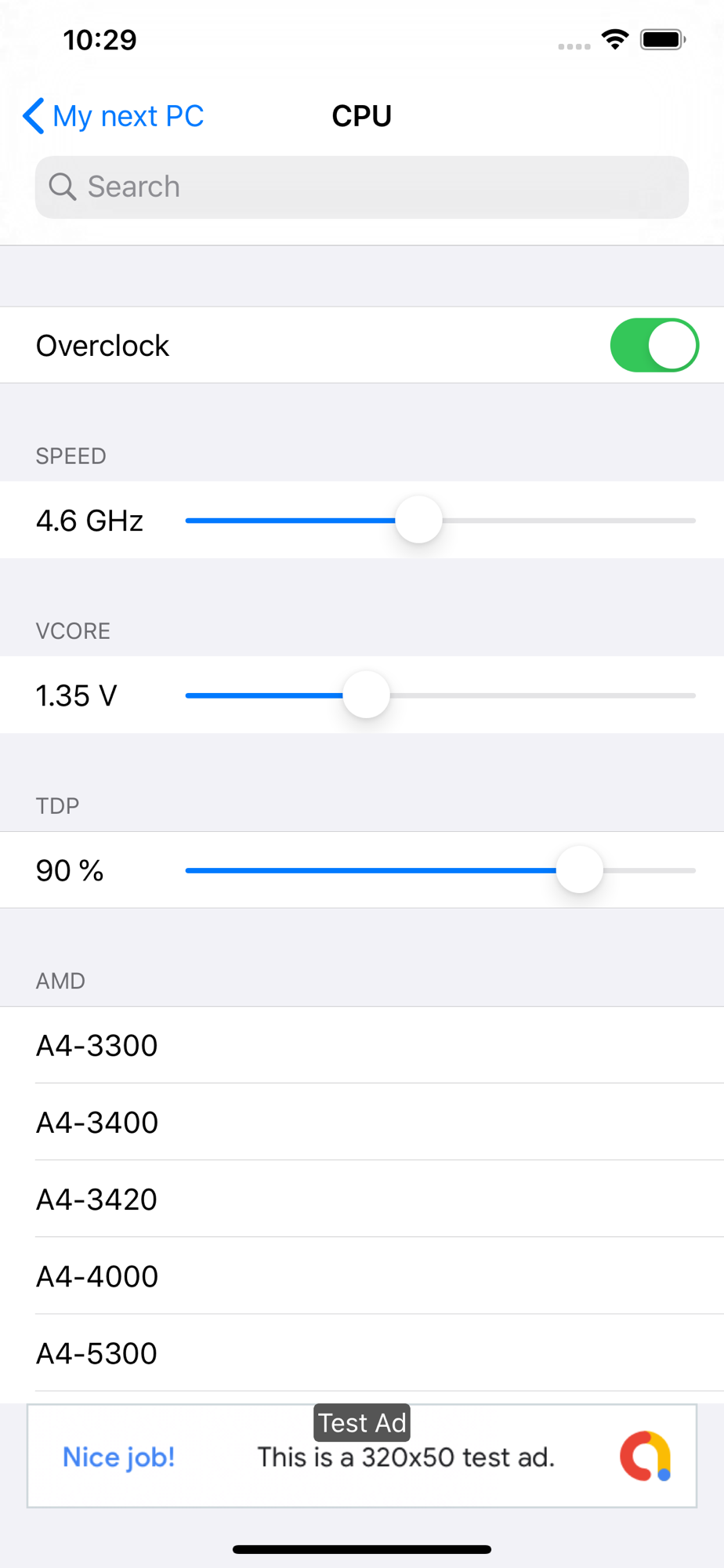Click the VCore slider knob at 1.35 V
The image size is (724, 1568).
point(366,695)
